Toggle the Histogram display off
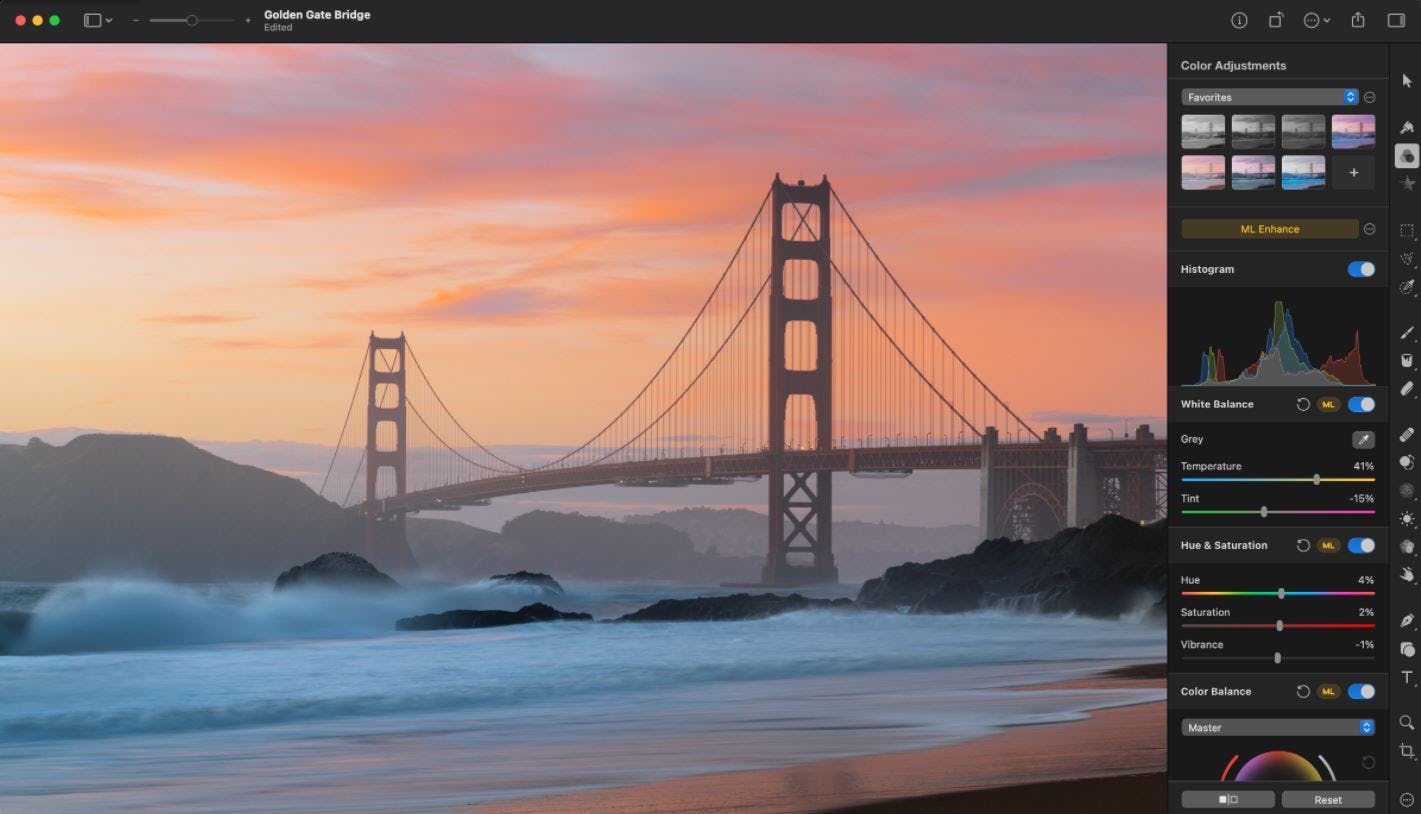The height and width of the screenshot is (814, 1421). 1360,269
